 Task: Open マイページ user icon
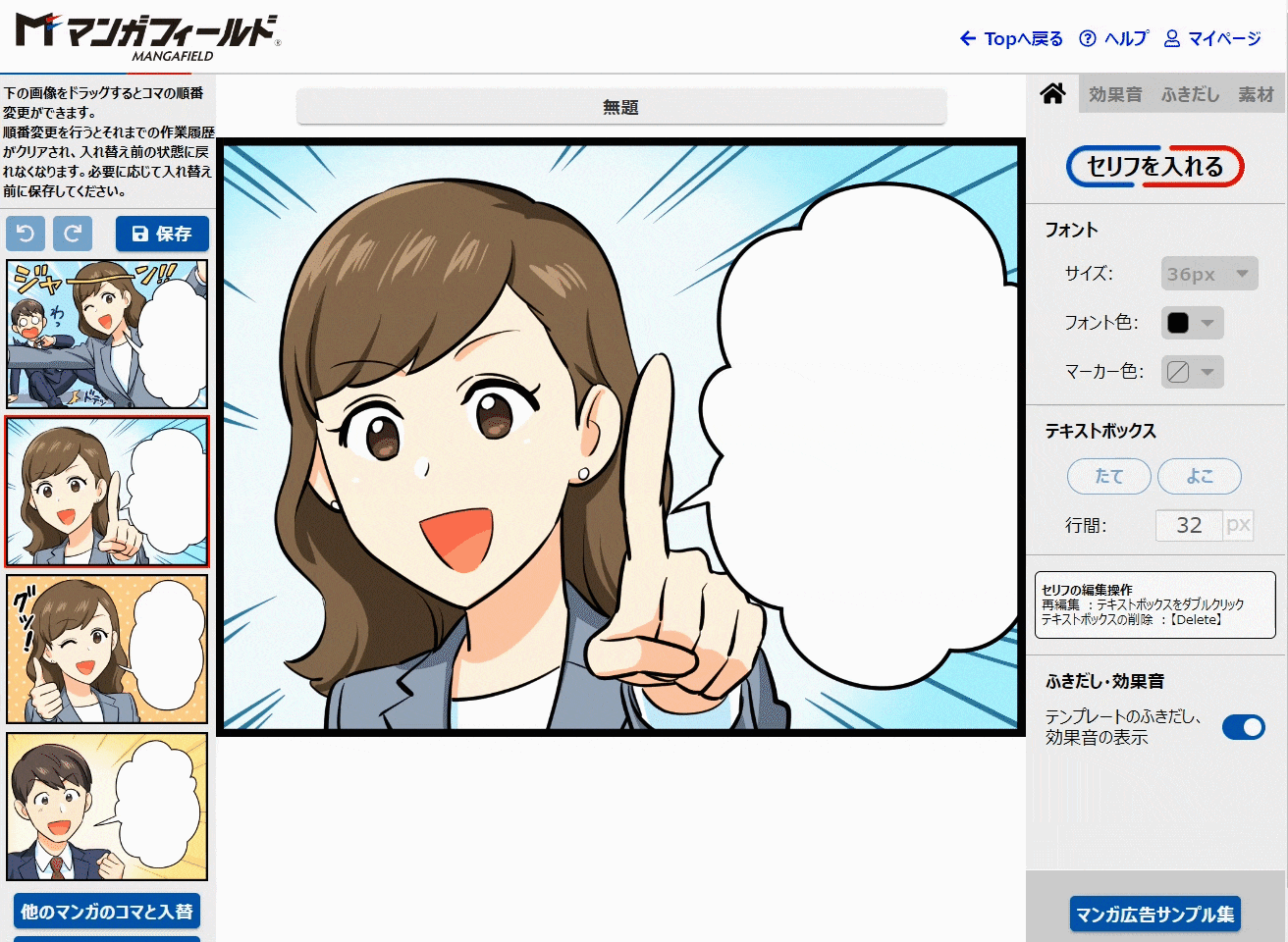coord(1172,38)
